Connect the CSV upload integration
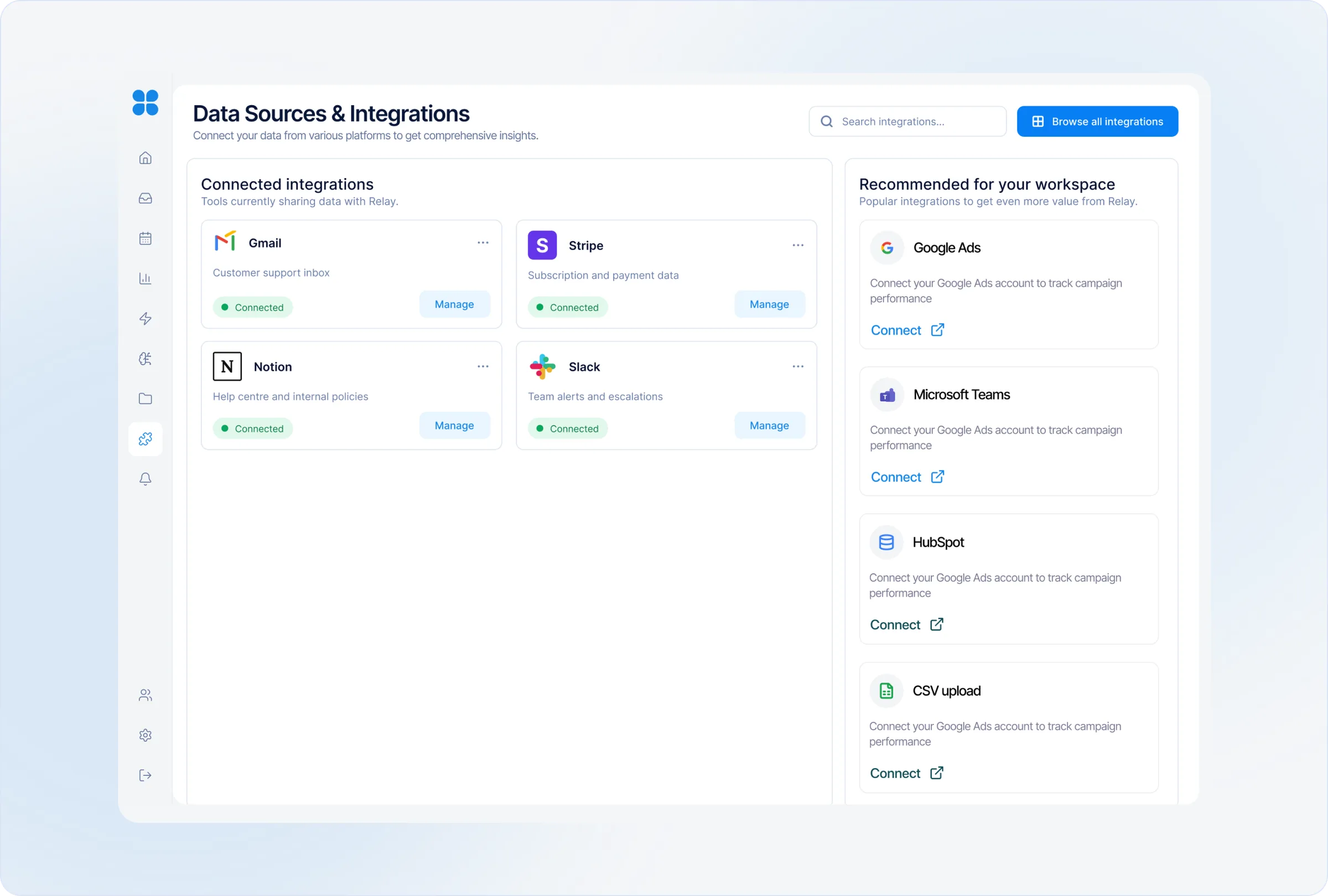This screenshot has height=896, width=1328. coord(906,773)
